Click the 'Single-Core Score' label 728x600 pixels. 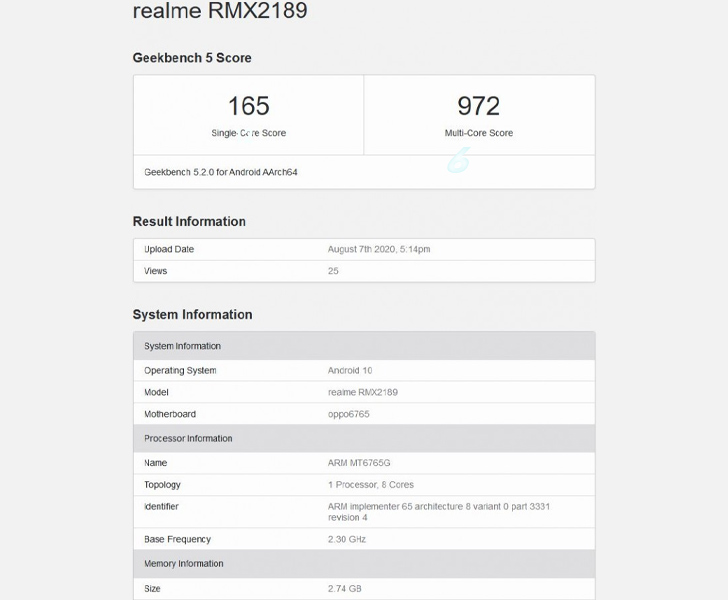[248, 133]
